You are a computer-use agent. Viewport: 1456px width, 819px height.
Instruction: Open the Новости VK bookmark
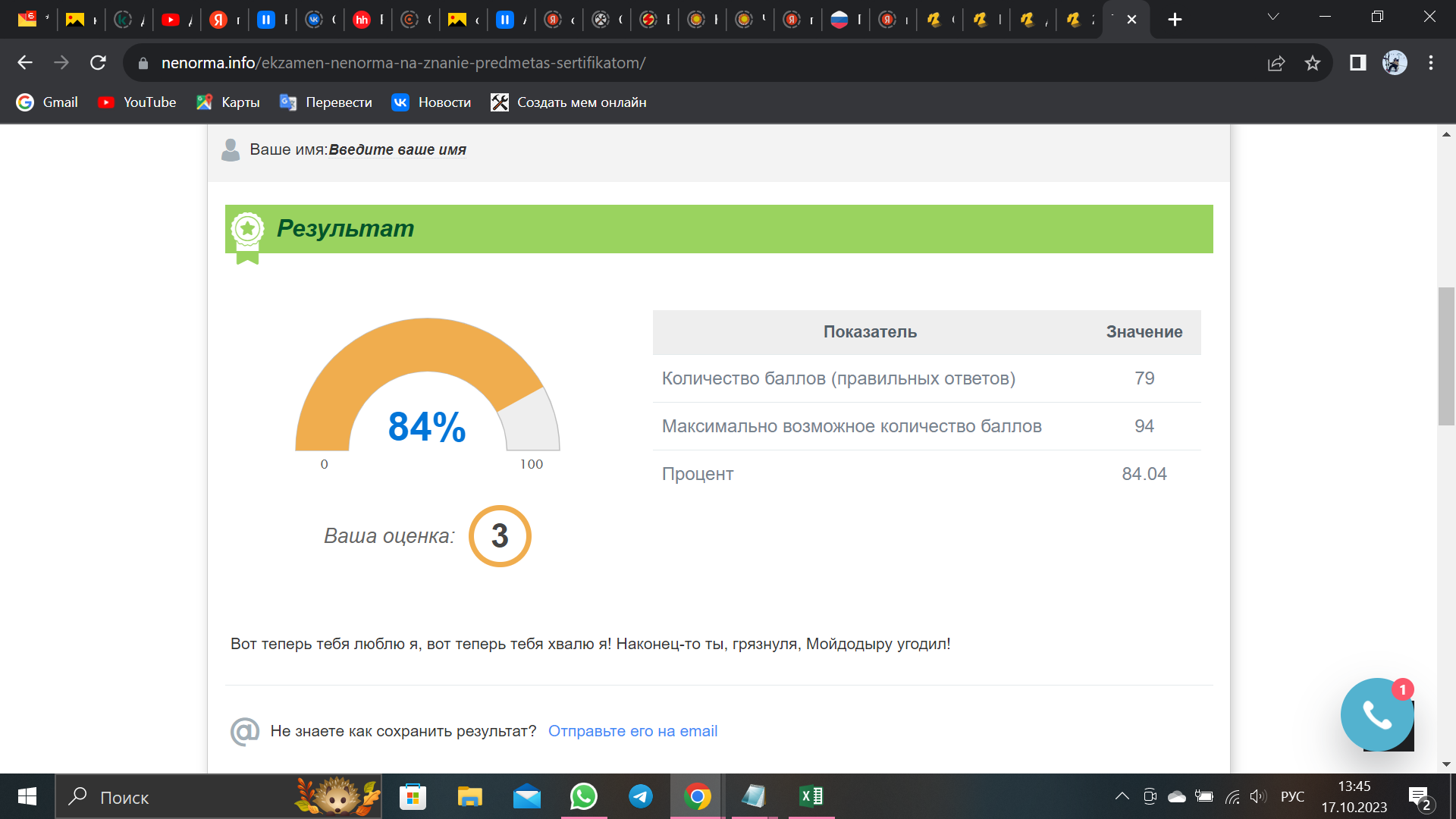coord(431,102)
